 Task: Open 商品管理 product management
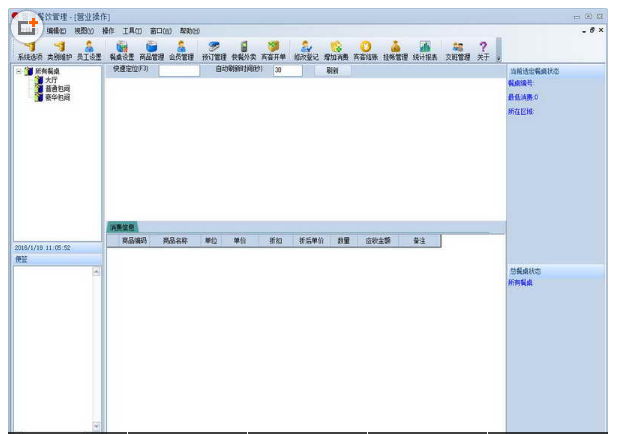[x=151, y=51]
